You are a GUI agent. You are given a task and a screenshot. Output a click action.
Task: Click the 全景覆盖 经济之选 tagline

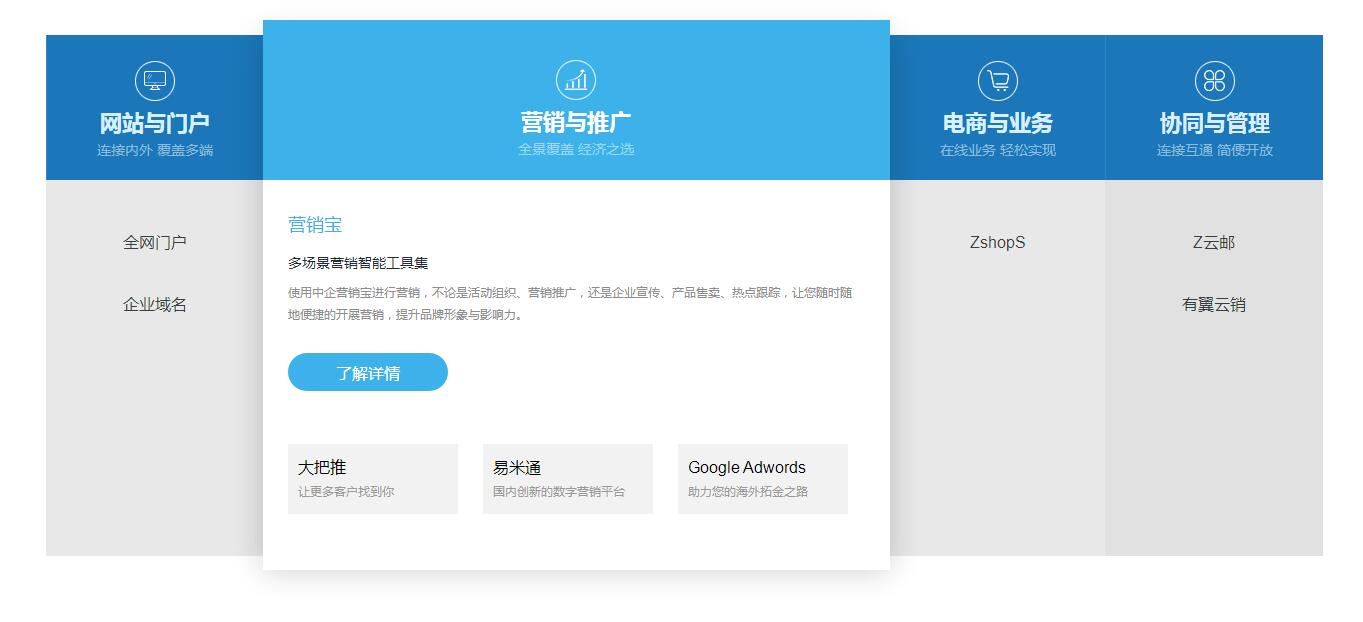(576, 150)
